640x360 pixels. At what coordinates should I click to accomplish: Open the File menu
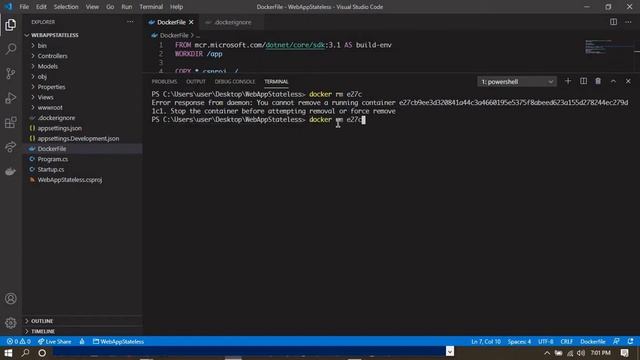pyautogui.click(x=24, y=7)
